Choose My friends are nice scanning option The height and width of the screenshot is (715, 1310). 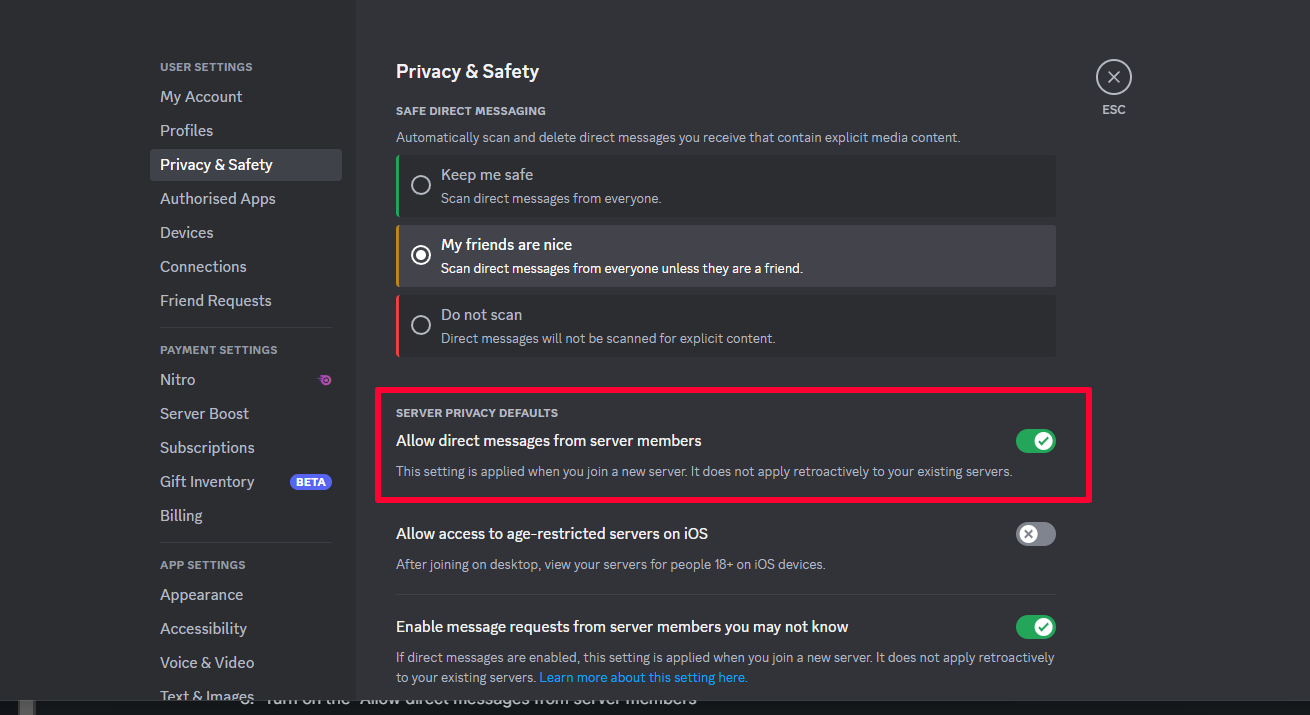[422, 255]
